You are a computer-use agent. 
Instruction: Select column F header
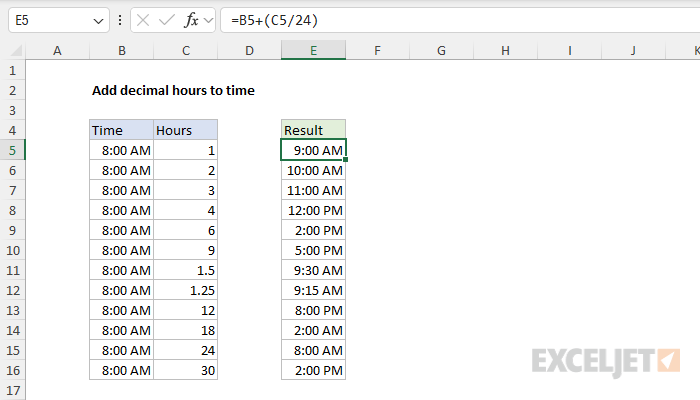[x=378, y=50]
